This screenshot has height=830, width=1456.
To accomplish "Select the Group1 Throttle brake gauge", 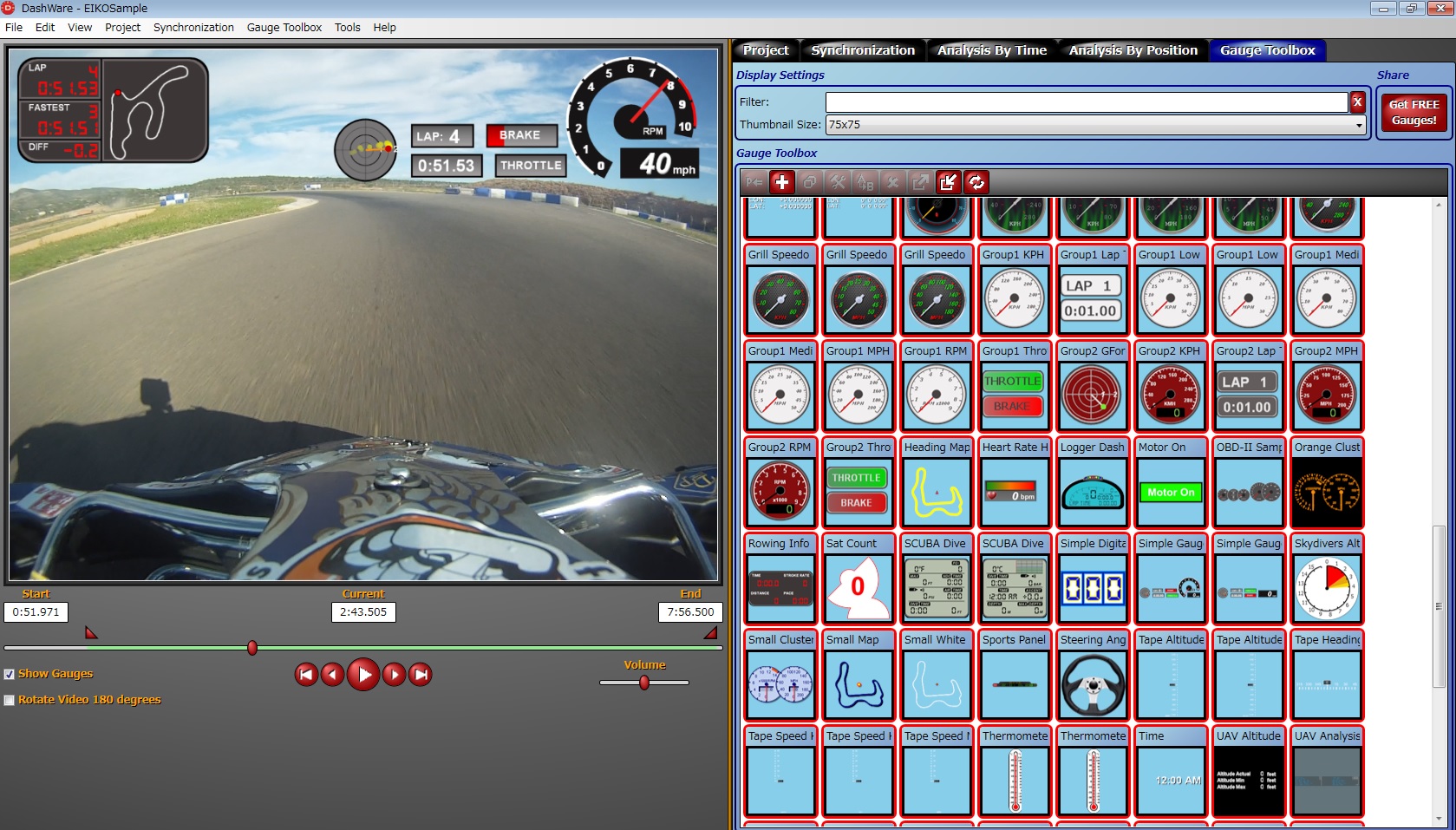I will (x=1014, y=386).
